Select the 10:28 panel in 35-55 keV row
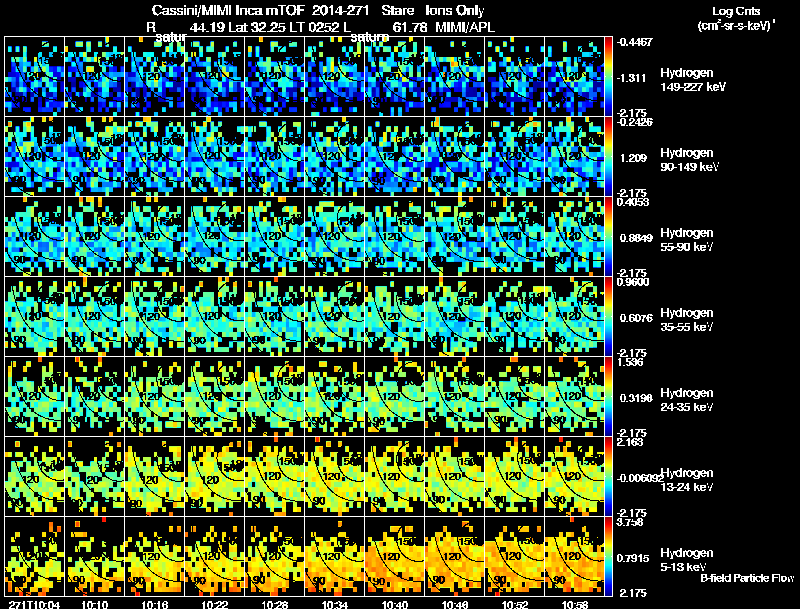 [x=274, y=316]
